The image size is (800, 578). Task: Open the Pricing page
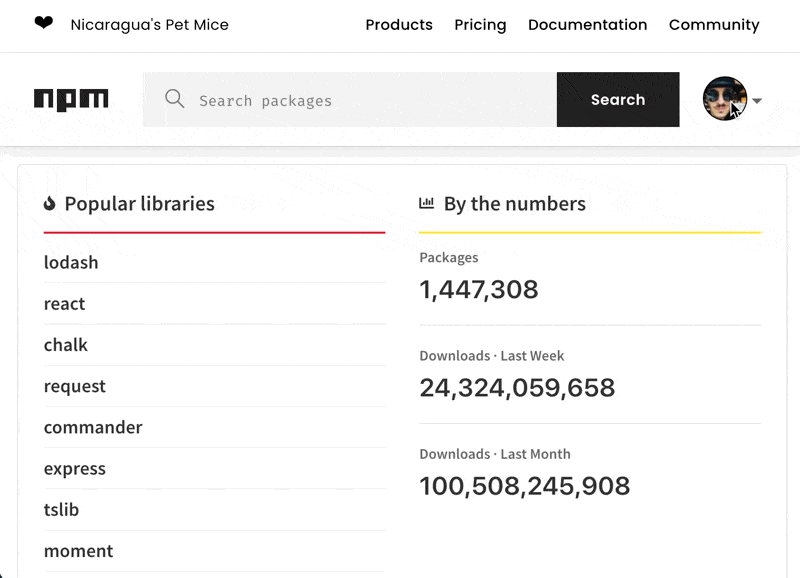[480, 24]
